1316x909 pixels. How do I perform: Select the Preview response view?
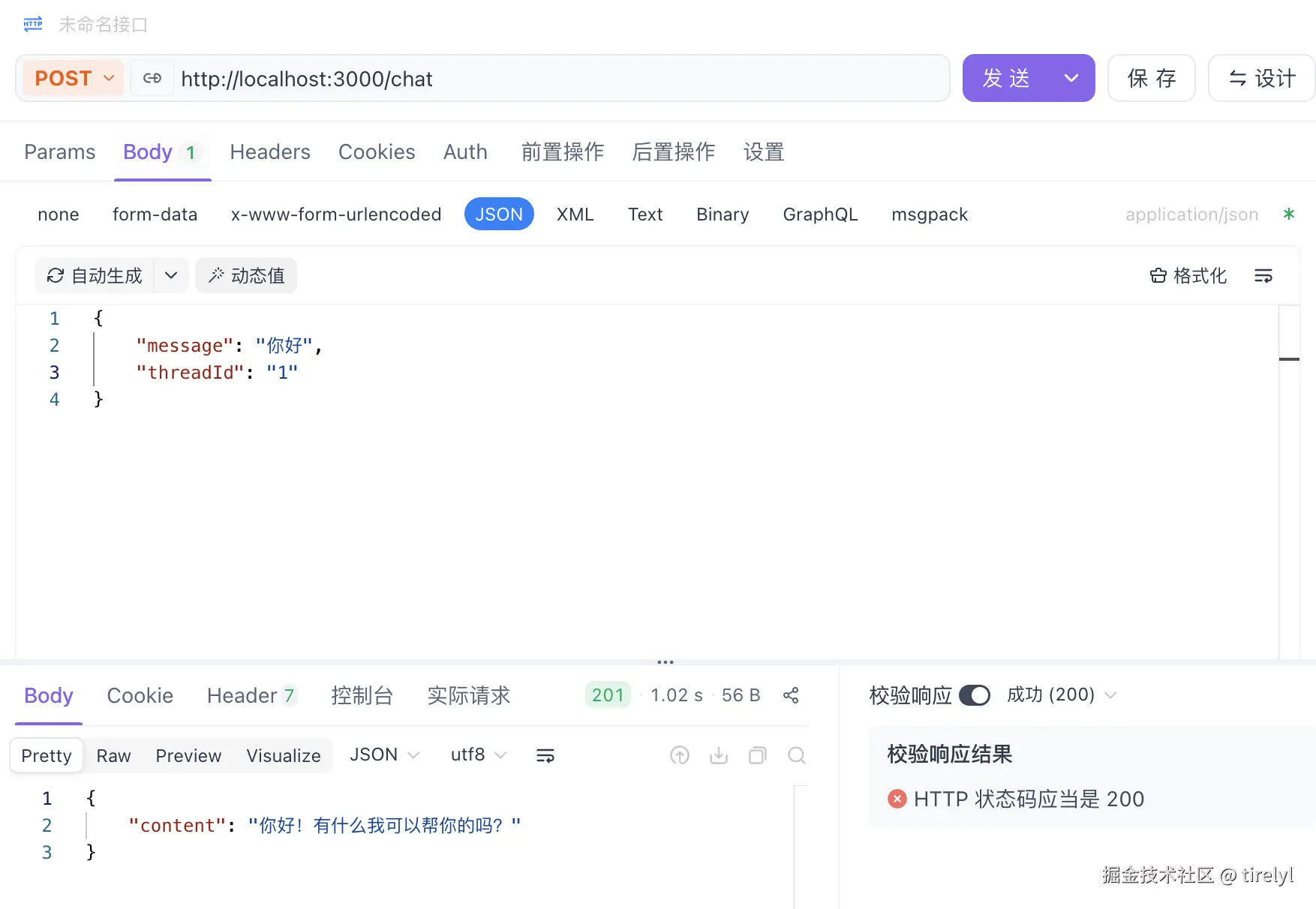point(188,755)
